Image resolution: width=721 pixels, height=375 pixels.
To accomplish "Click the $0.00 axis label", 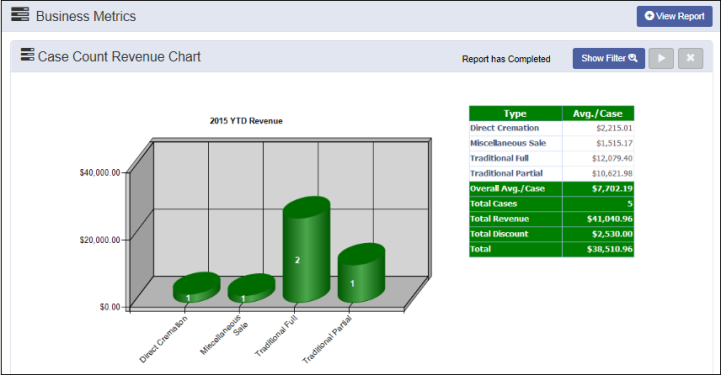I will pyautogui.click(x=110, y=307).
